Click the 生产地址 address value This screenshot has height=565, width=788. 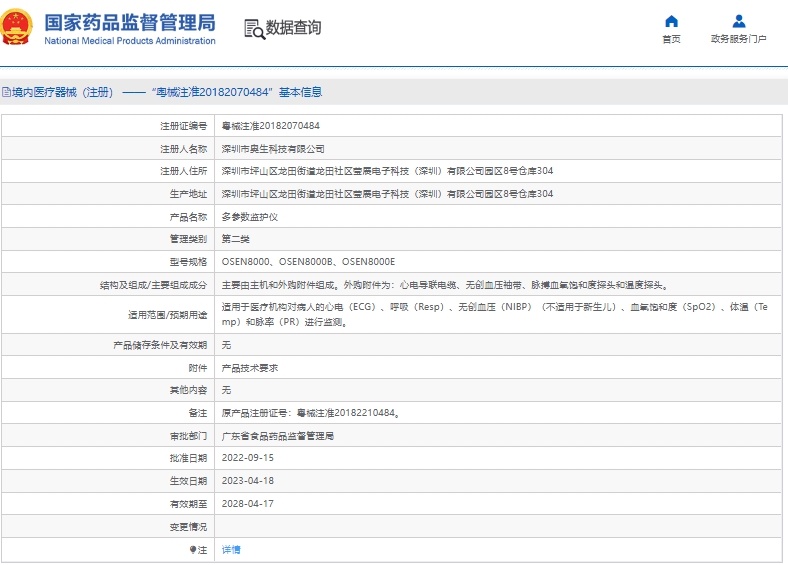pyautogui.click(x=387, y=194)
